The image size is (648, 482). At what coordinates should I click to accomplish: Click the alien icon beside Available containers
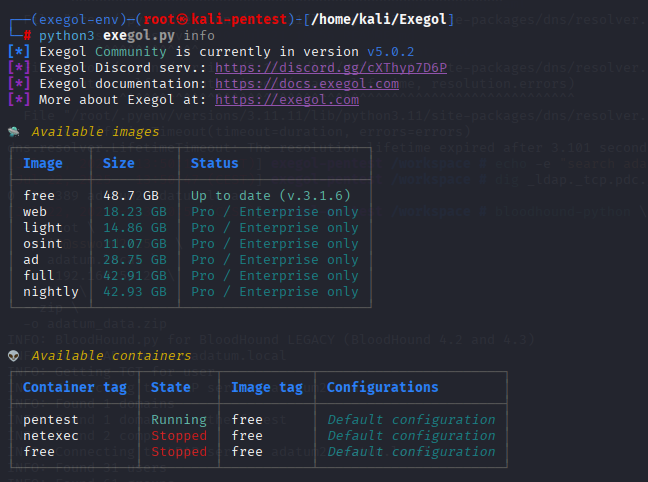14,356
